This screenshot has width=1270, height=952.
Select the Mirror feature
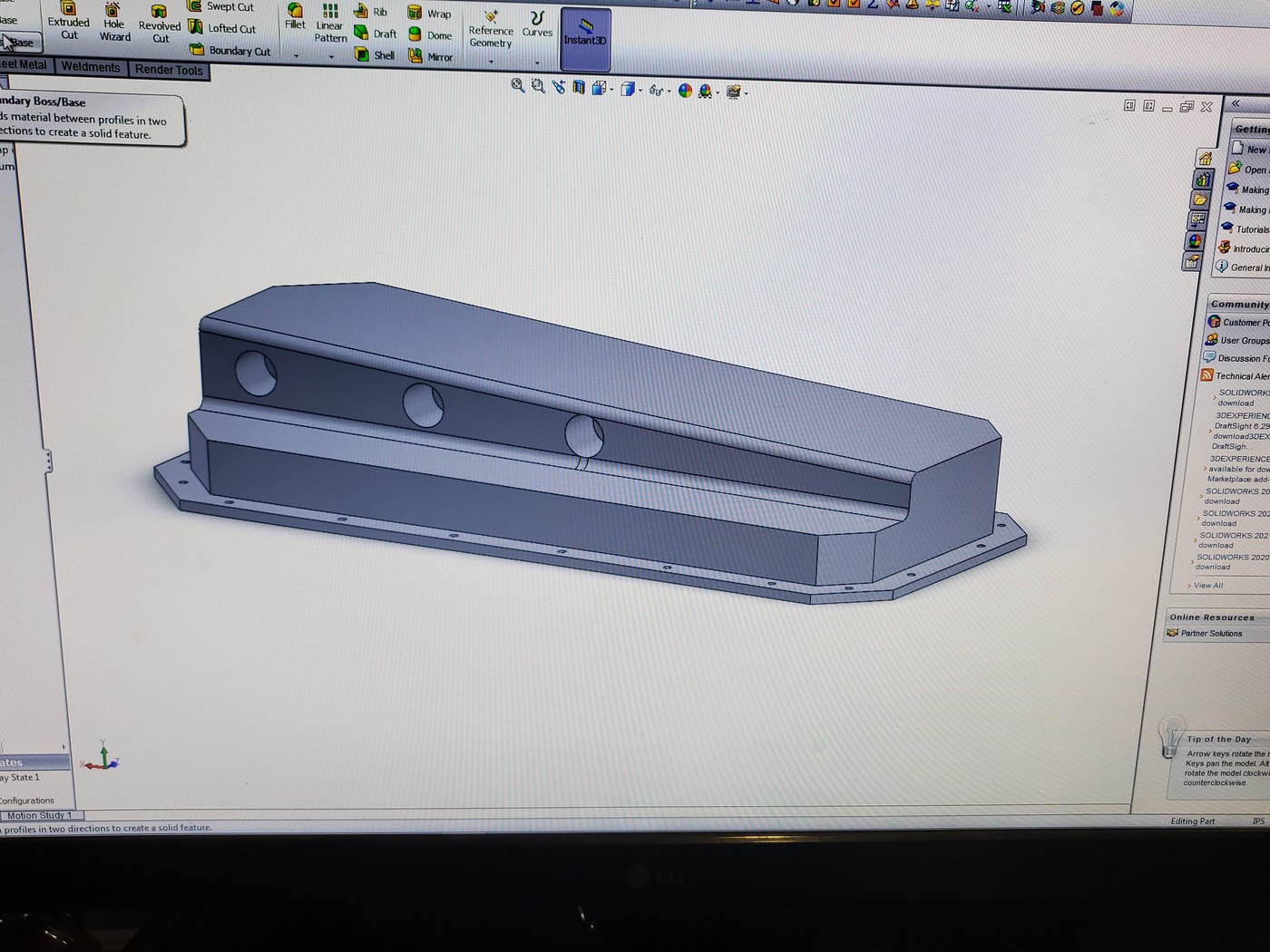click(430, 57)
